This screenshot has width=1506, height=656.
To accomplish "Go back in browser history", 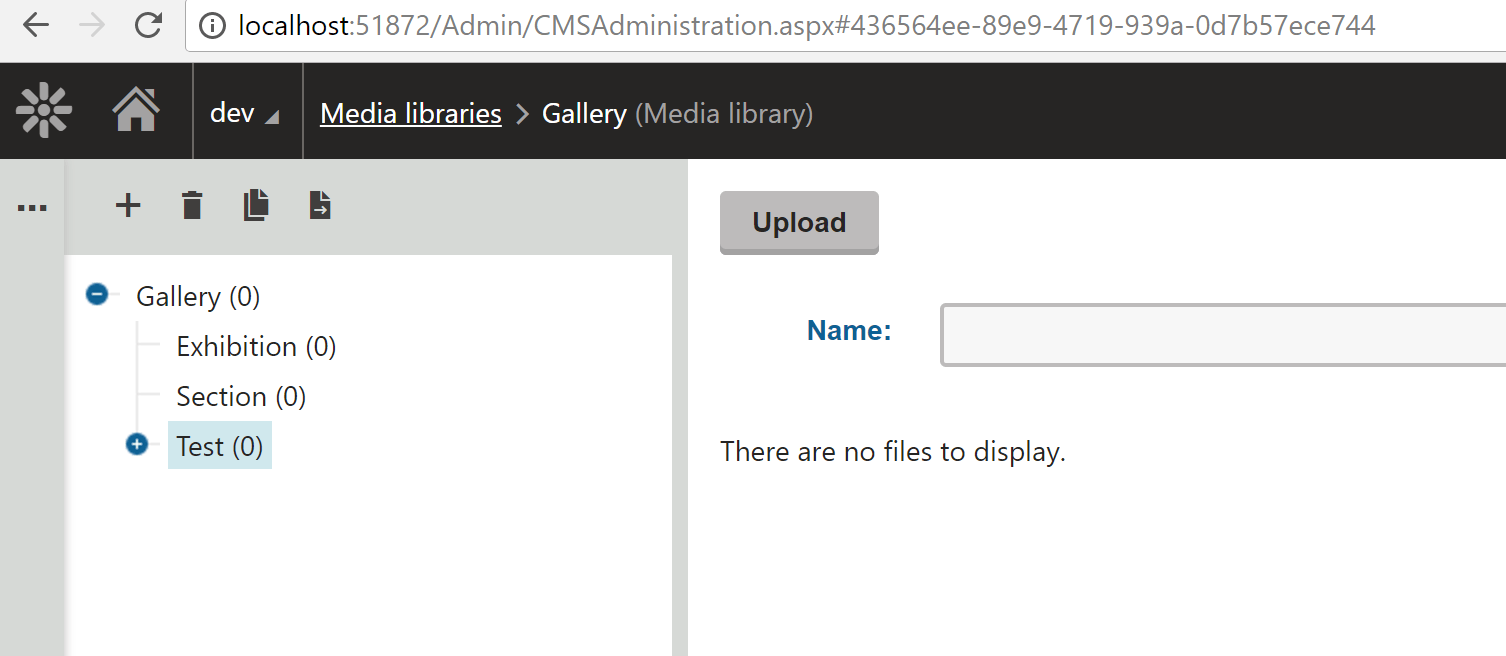I will coord(35,26).
